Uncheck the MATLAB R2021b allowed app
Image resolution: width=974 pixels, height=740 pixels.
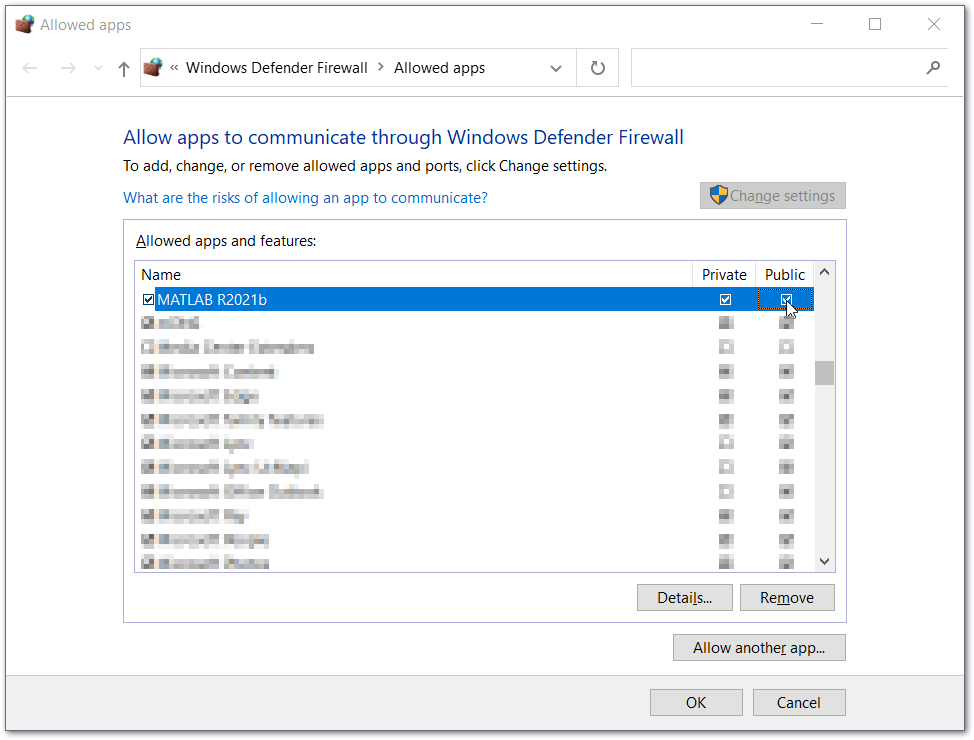(x=148, y=299)
